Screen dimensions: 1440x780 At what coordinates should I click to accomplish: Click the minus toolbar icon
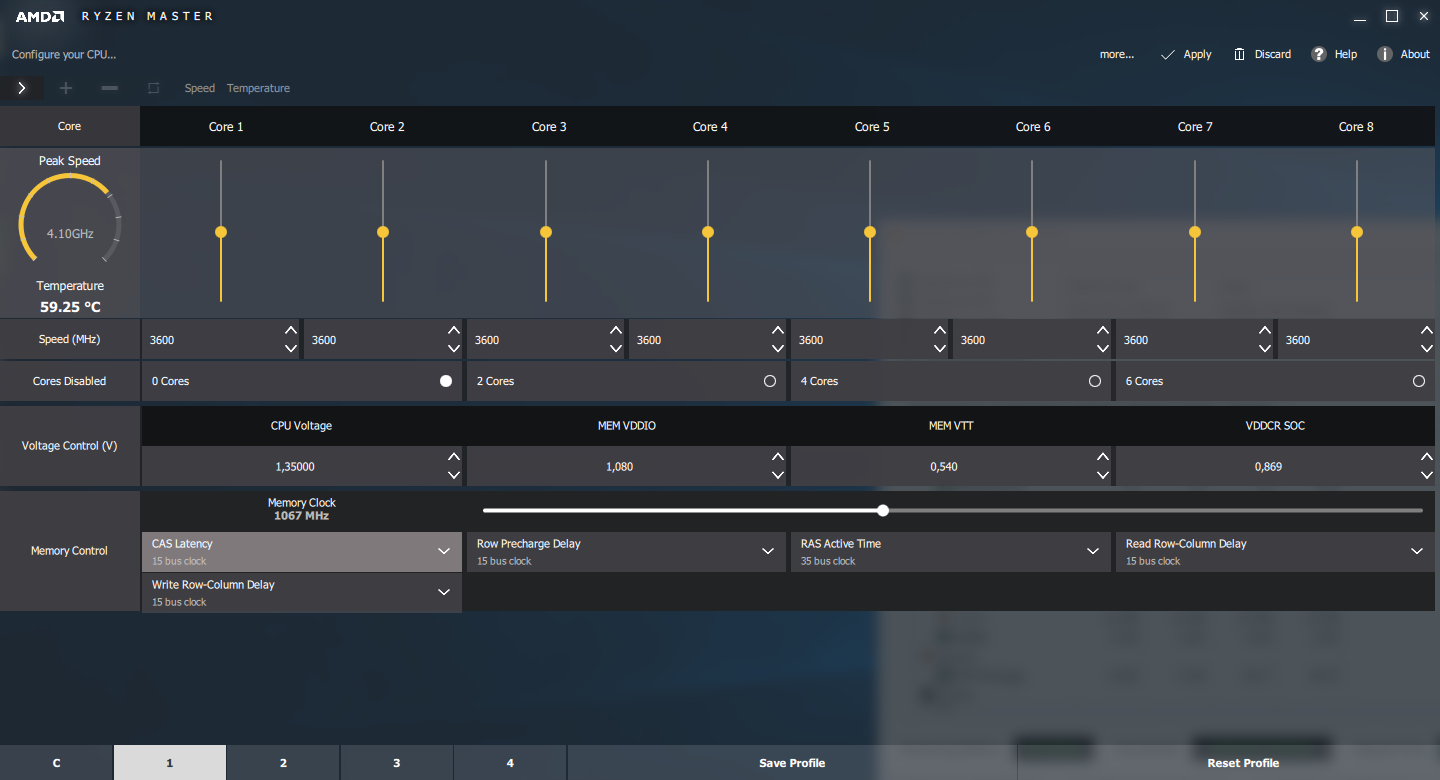pos(110,88)
